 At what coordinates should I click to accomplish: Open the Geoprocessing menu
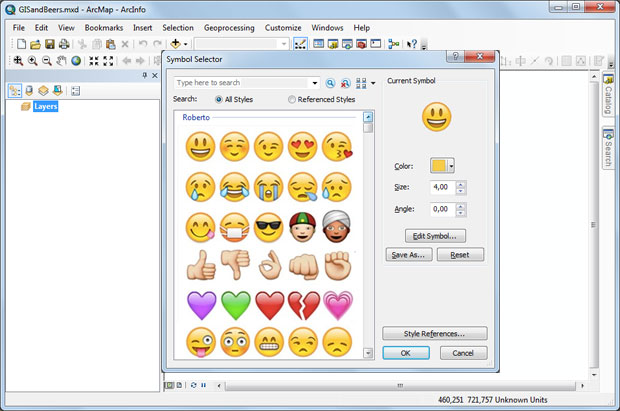[x=229, y=28]
